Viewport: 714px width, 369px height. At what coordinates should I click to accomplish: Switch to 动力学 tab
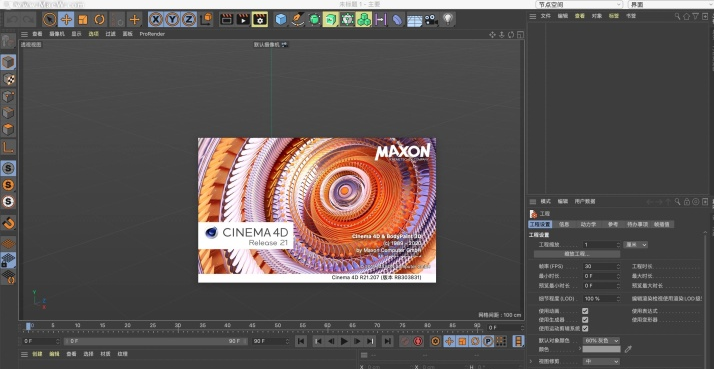(x=588, y=224)
